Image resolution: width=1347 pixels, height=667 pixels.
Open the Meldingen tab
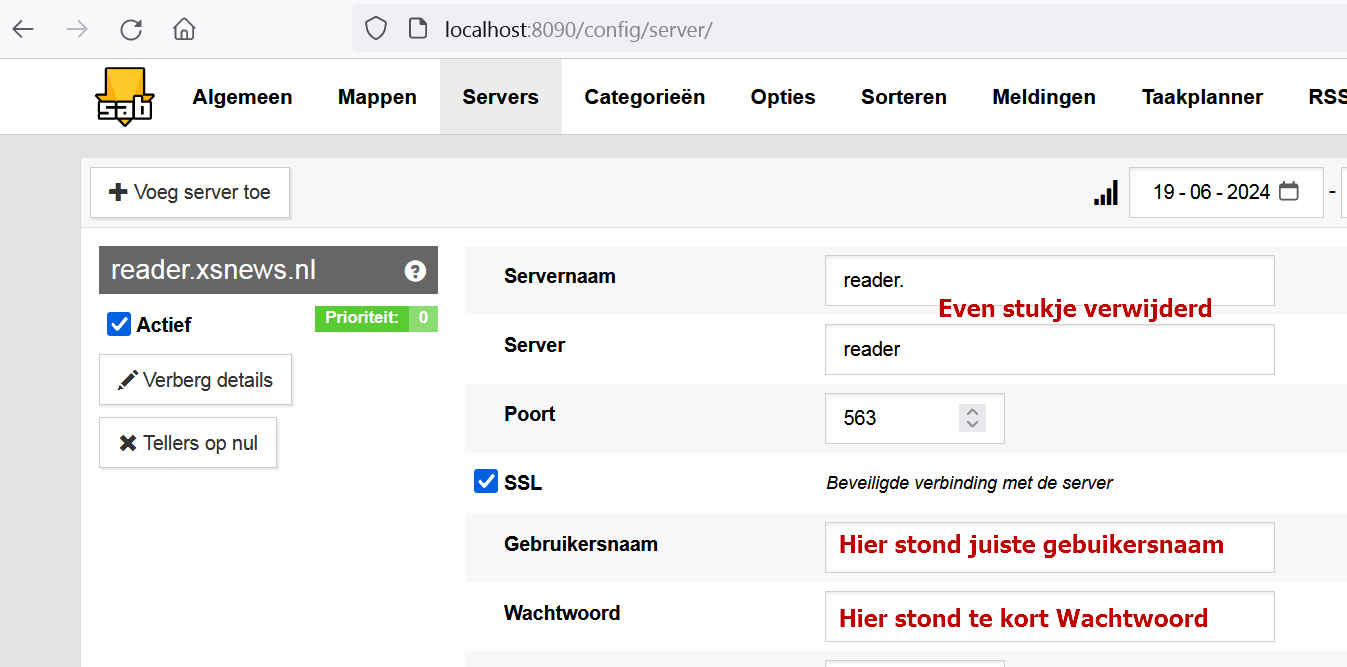click(1044, 97)
